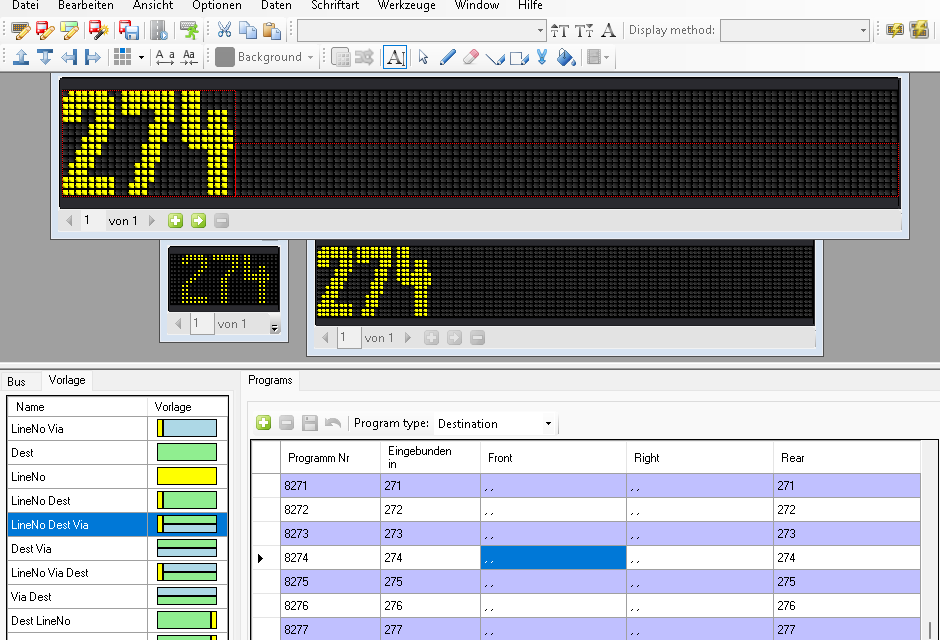Open the Schriftart menu
Image resolution: width=940 pixels, height=640 pixels.
pos(335,5)
